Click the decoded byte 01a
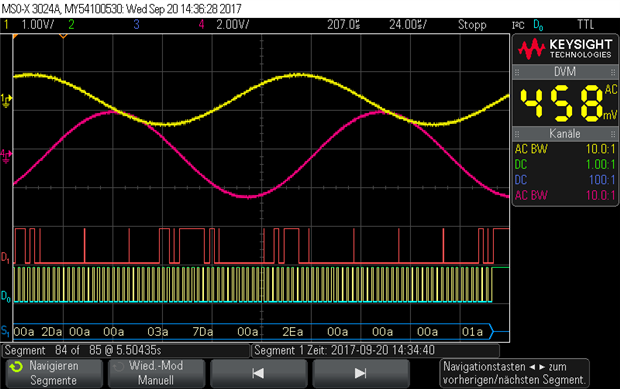620x389 pixels. (472, 332)
